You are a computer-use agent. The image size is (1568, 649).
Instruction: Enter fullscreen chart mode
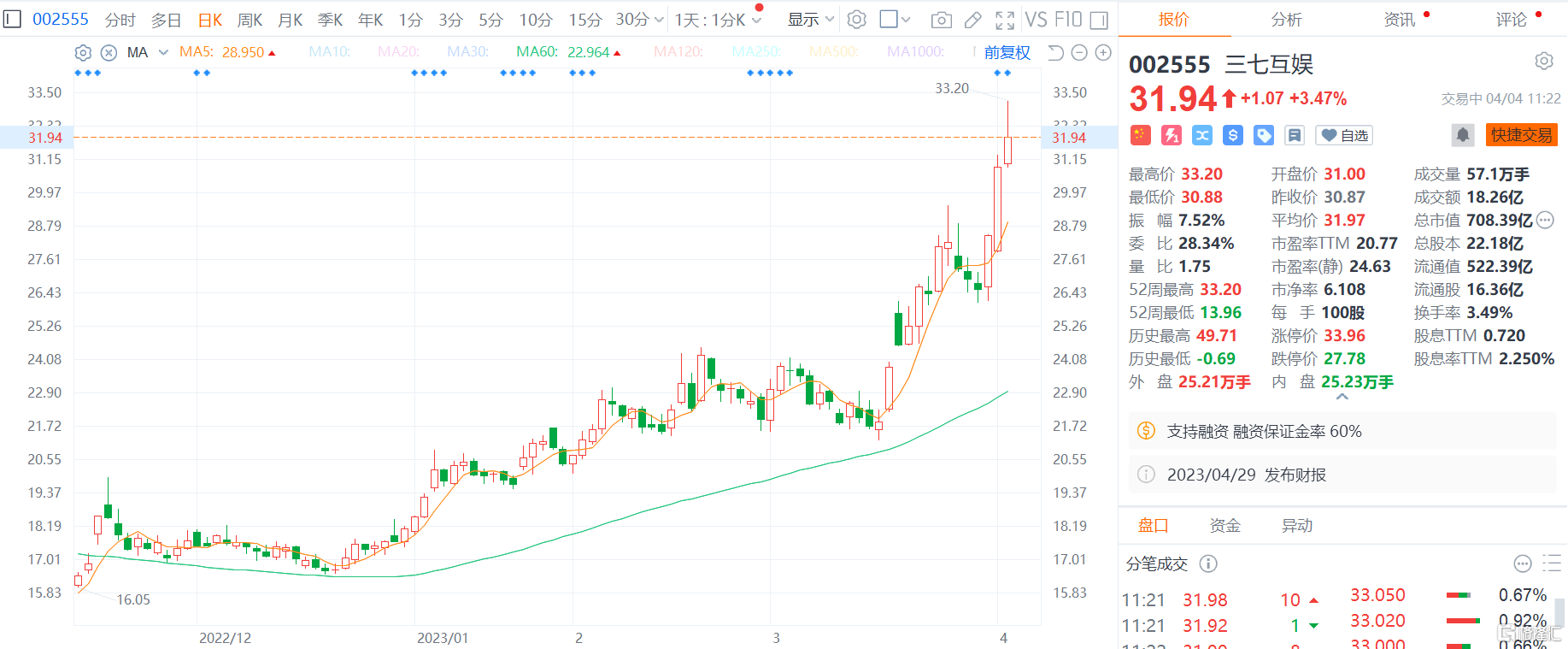1005,20
